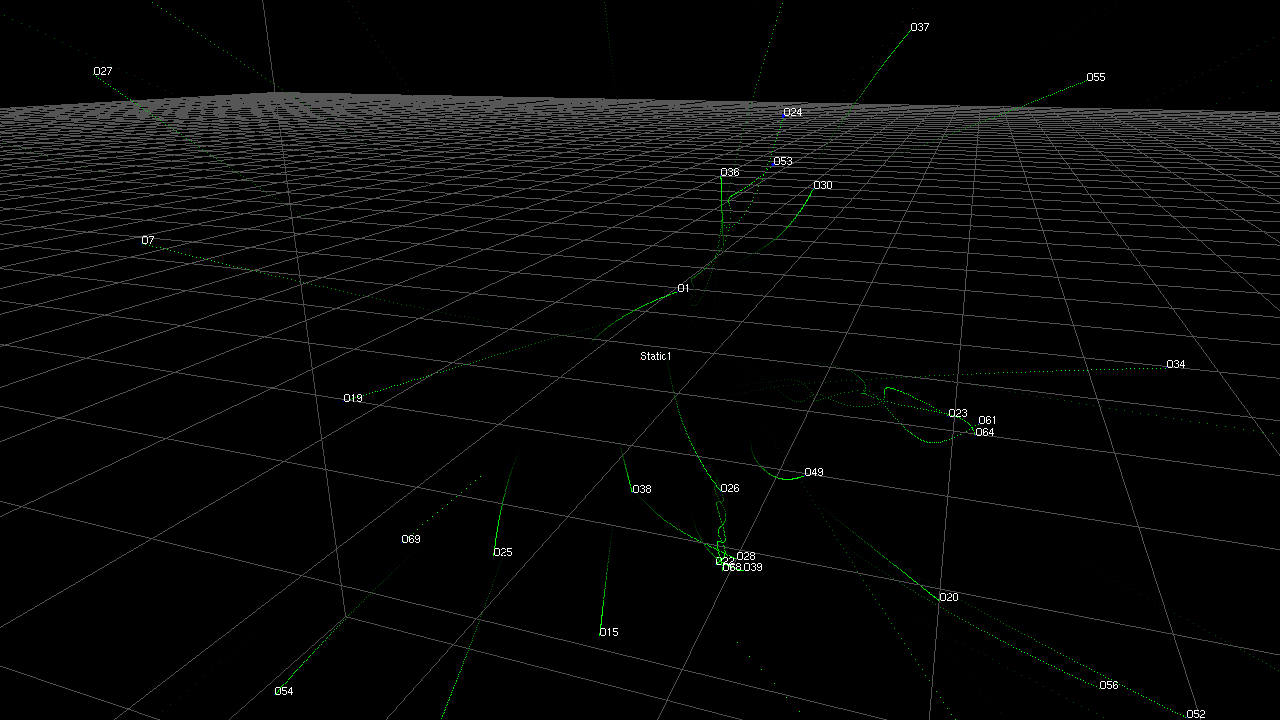The height and width of the screenshot is (720, 1280).
Task: Select the O23 label
Action: click(958, 414)
